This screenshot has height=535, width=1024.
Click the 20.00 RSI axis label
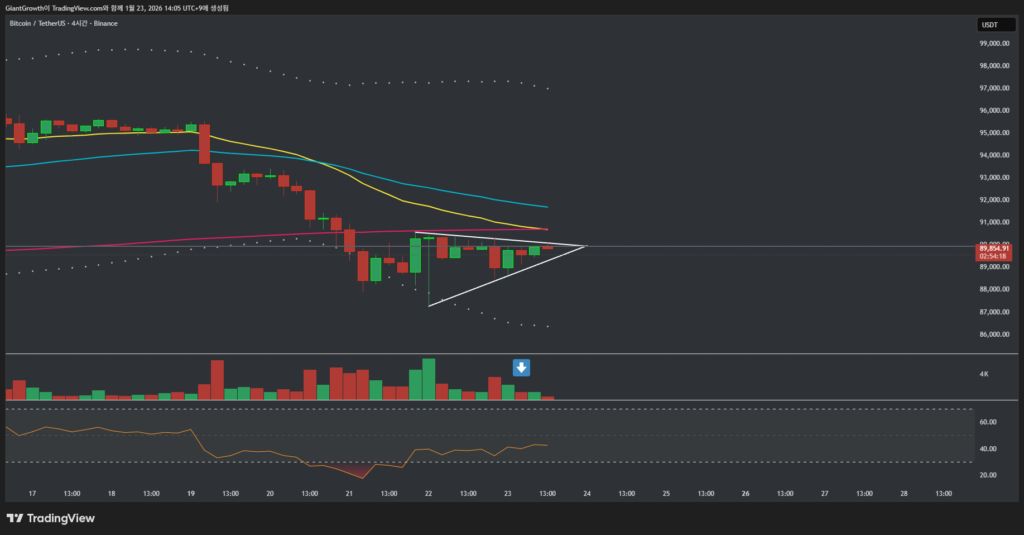click(989, 475)
